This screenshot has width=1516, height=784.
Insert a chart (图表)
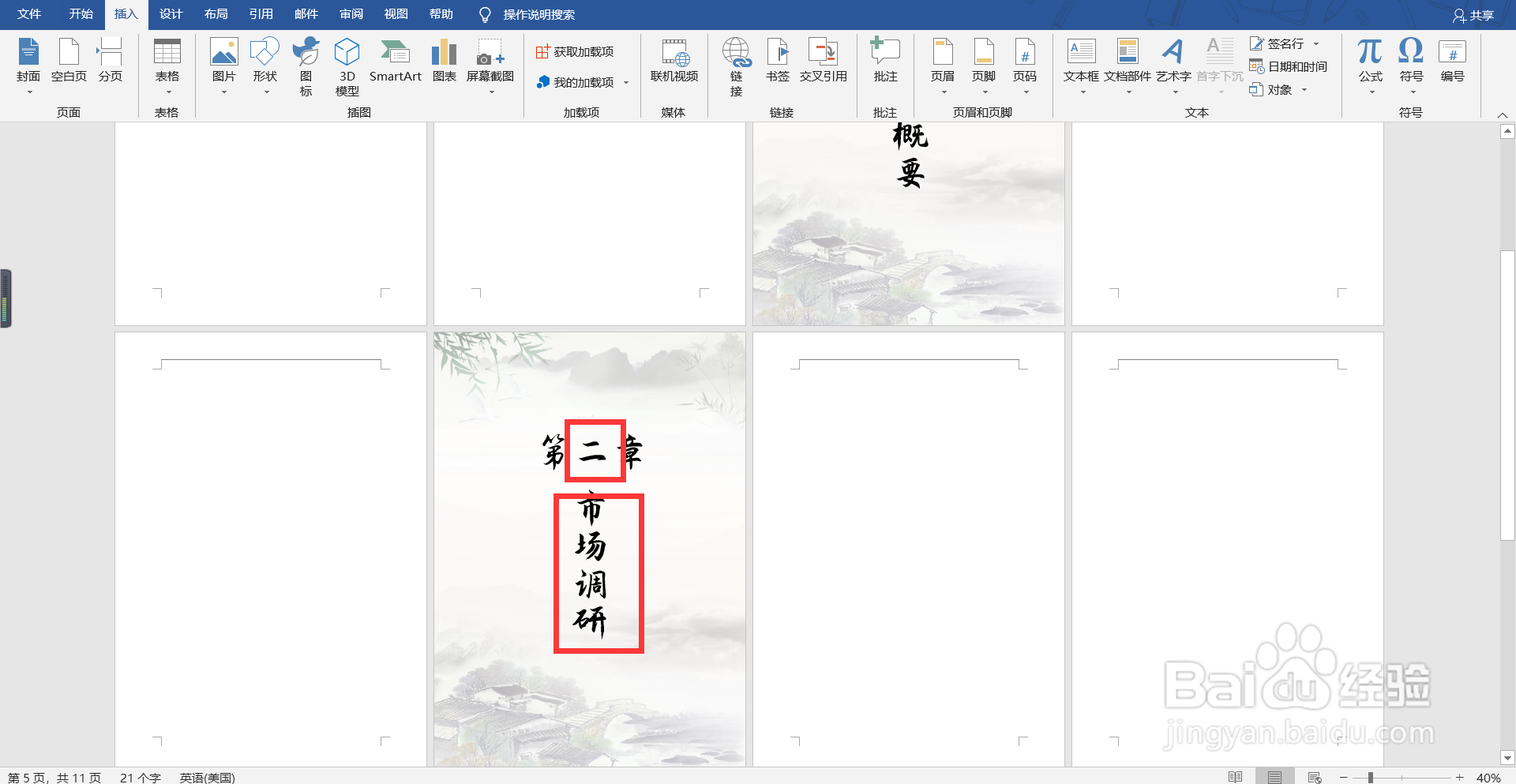(x=445, y=60)
